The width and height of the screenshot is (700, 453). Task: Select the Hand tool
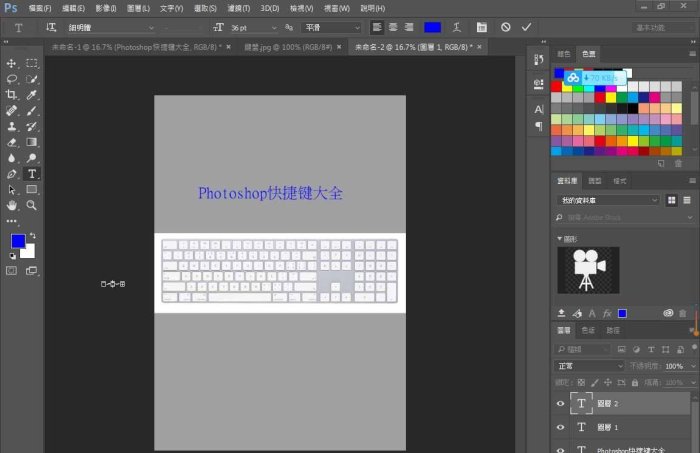coord(12,204)
